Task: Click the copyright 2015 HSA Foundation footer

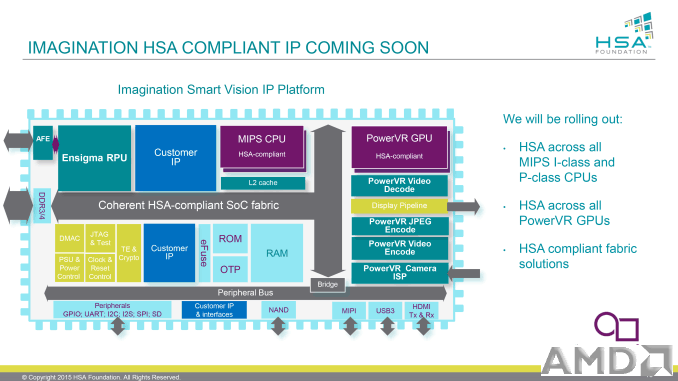Action: (101, 377)
